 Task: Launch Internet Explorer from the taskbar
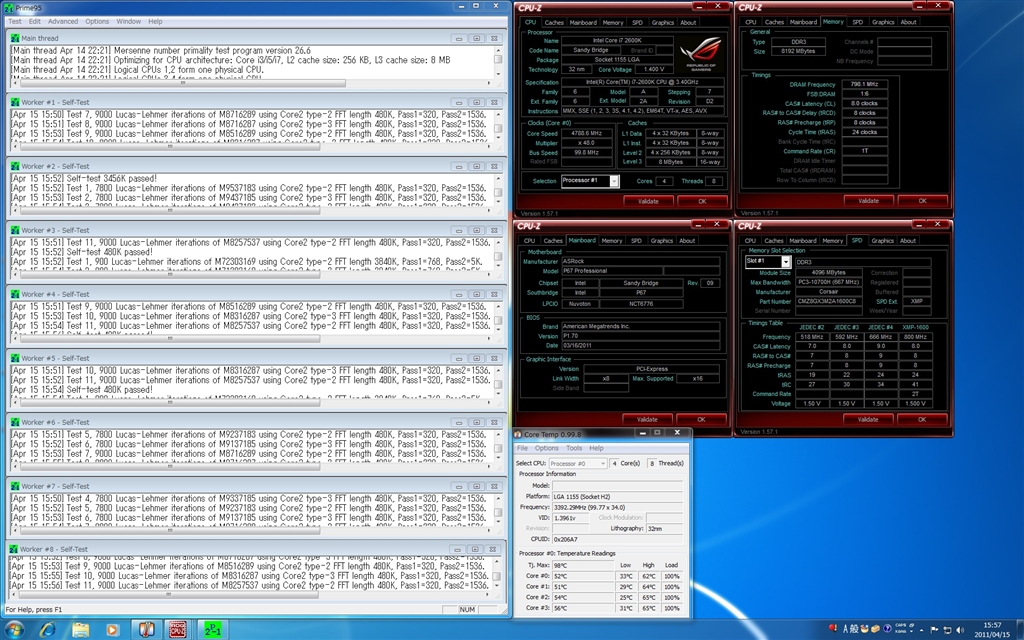[48, 630]
